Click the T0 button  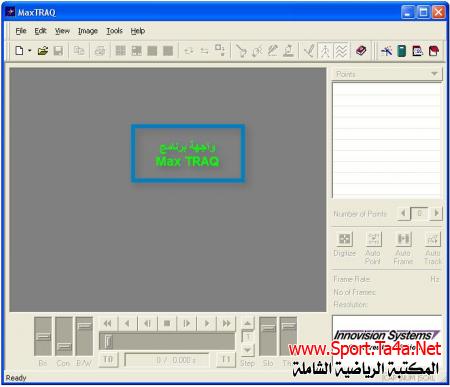coord(108,360)
